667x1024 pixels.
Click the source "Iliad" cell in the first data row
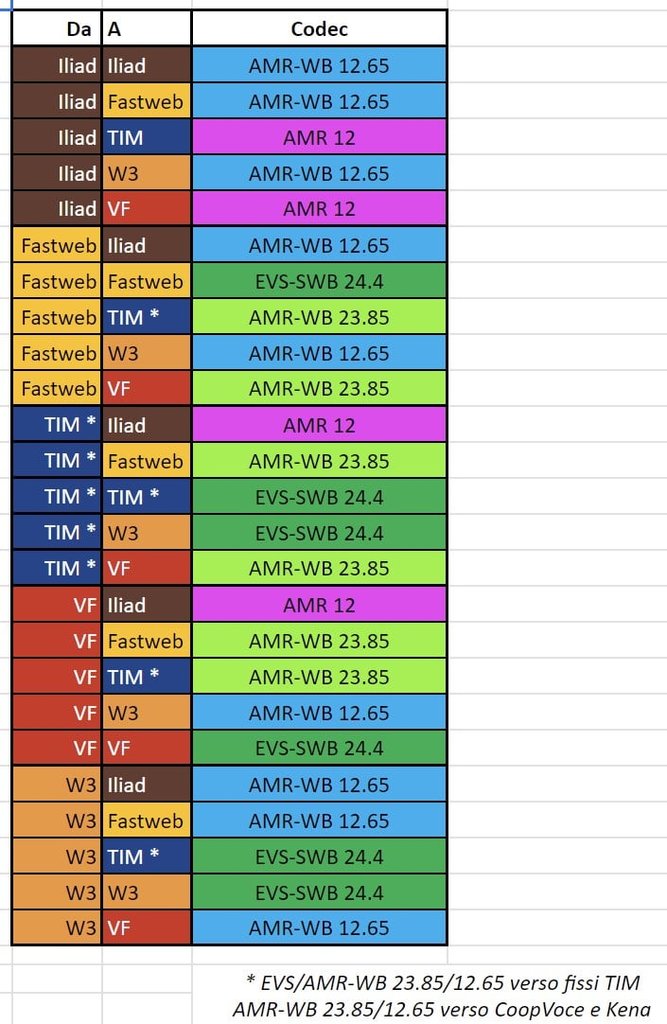coord(57,66)
